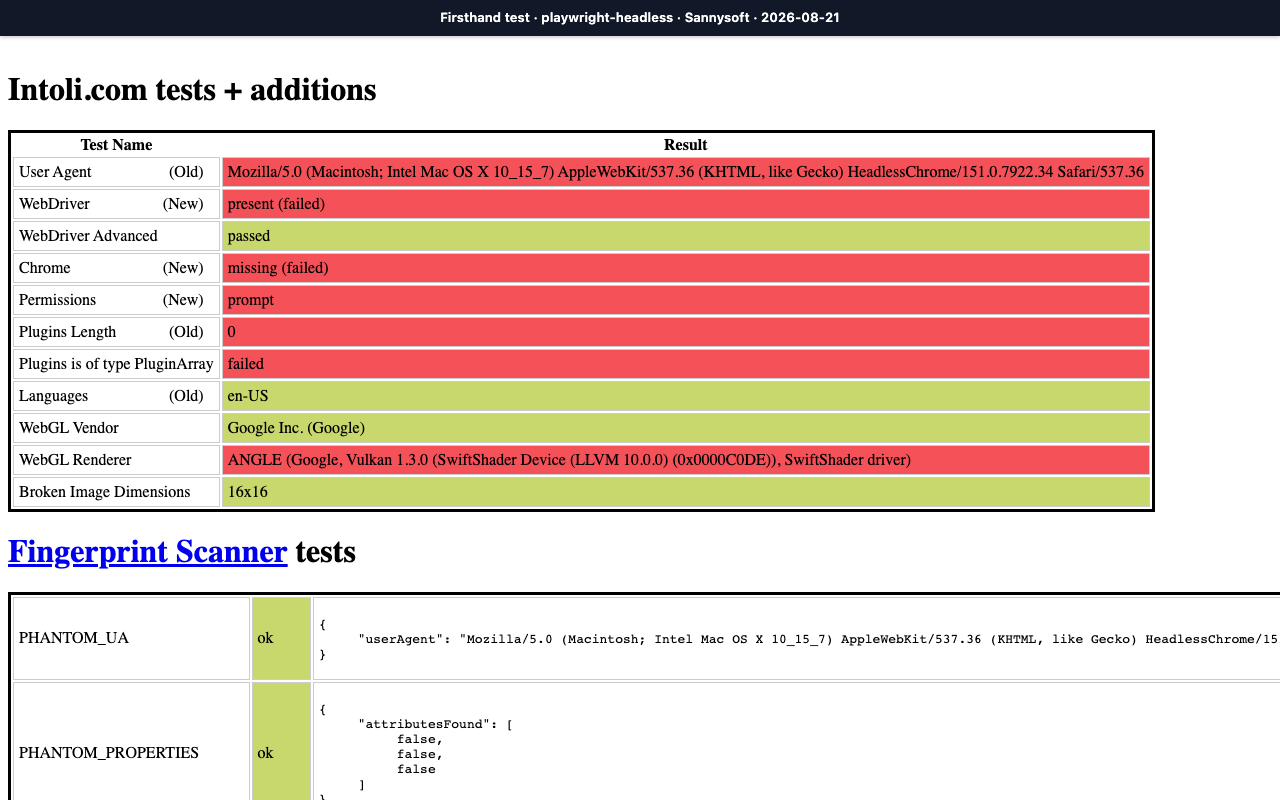Select the 'WebDriver Advanced' test name cell
1280x800 pixels.
point(117,236)
